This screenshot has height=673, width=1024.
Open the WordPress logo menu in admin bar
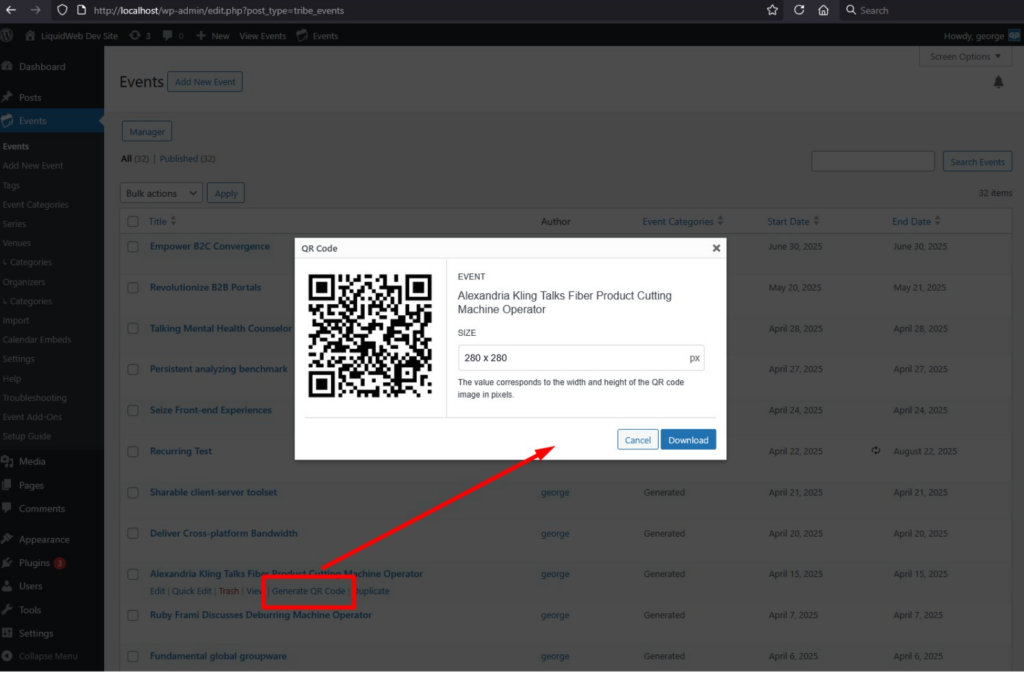(x=8, y=34)
